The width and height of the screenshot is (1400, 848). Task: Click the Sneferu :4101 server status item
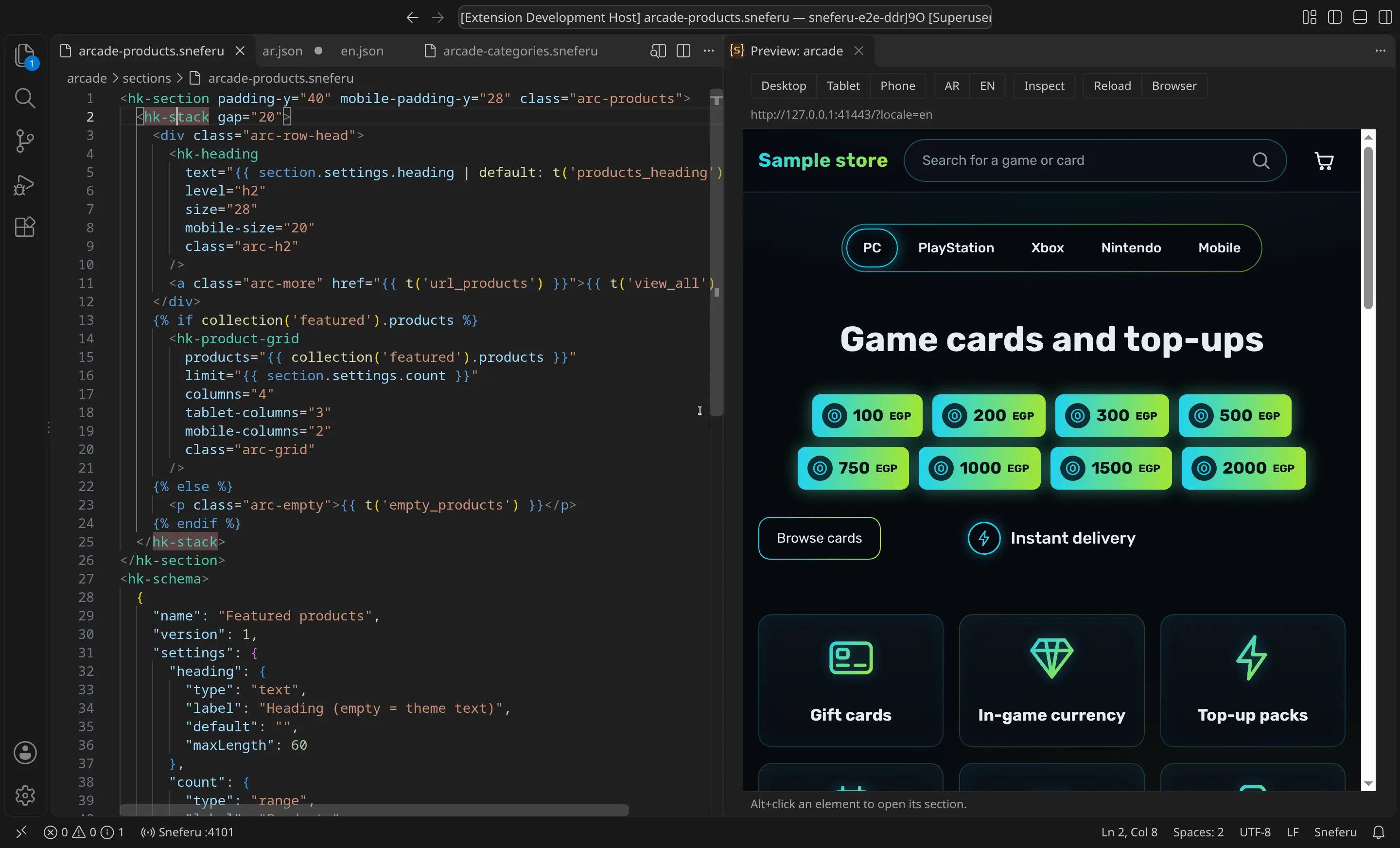(x=187, y=832)
